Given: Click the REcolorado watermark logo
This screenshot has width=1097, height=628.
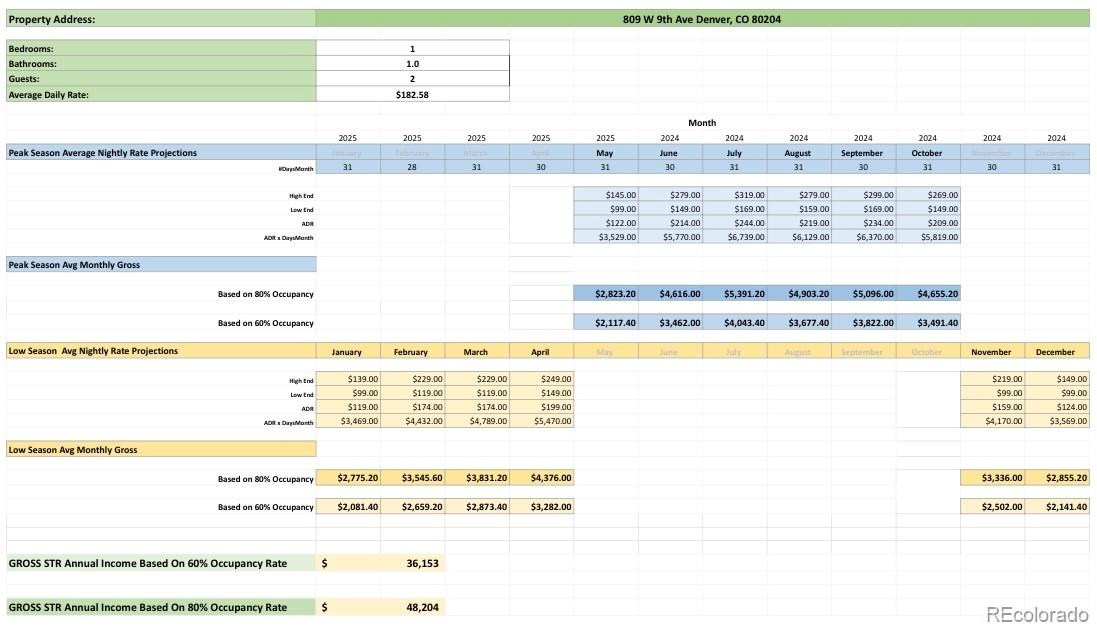Looking at the screenshot, I should click(1038, 614).
